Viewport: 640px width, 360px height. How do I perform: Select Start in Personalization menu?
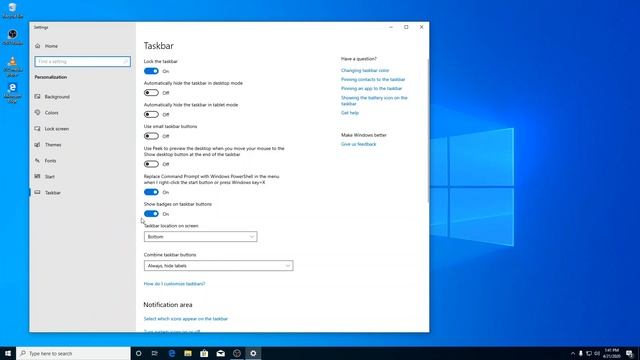point(50,176)
